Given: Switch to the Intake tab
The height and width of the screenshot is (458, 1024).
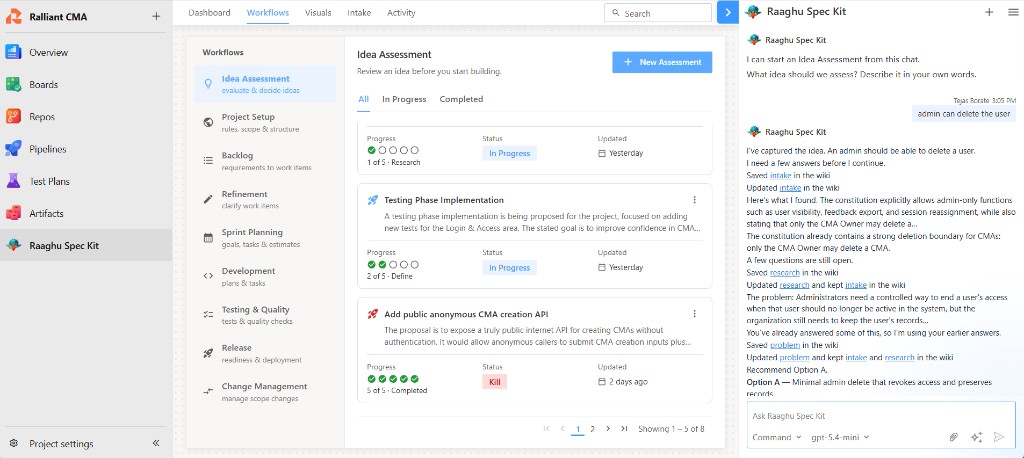Looking at the screenshot, I should point(359,12).
